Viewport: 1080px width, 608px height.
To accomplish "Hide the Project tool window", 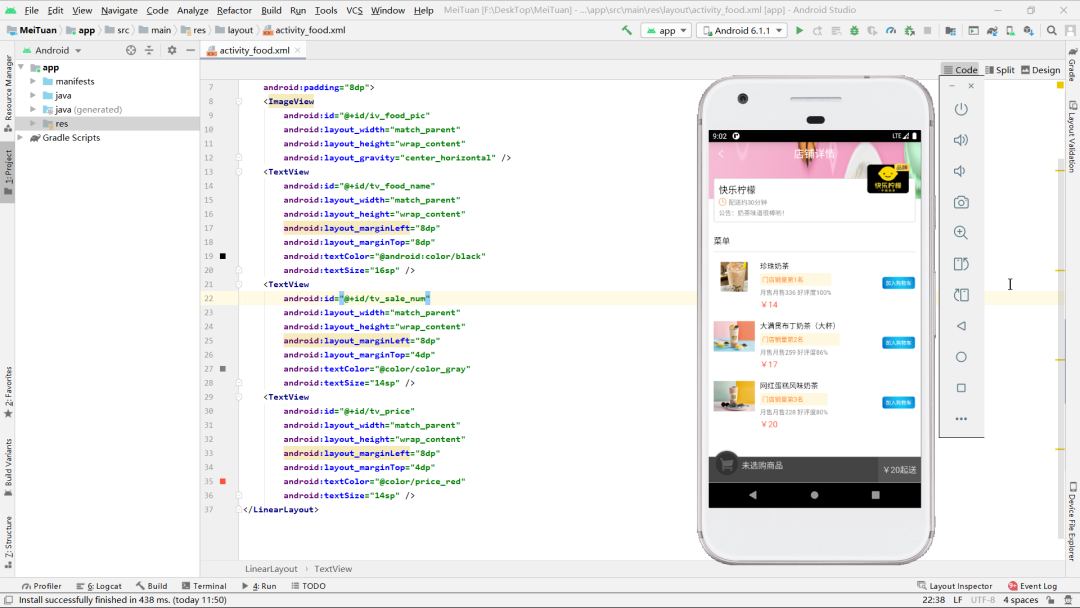I will tap(191, 50).
